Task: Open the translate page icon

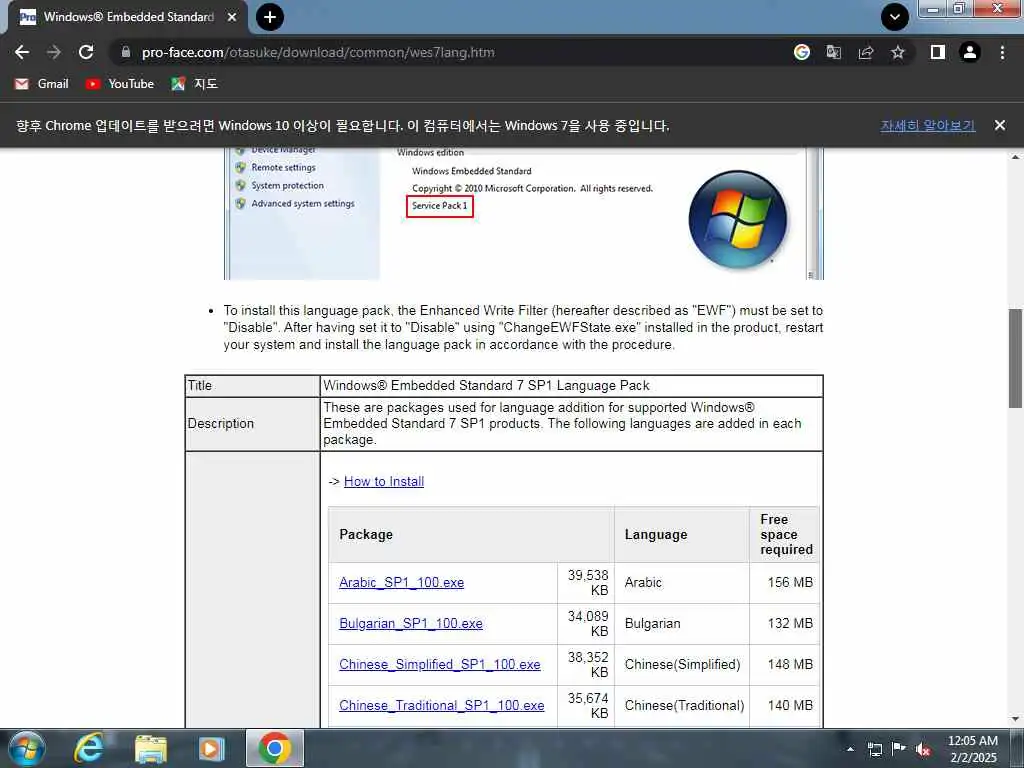Action: click(x=834, y=52)
